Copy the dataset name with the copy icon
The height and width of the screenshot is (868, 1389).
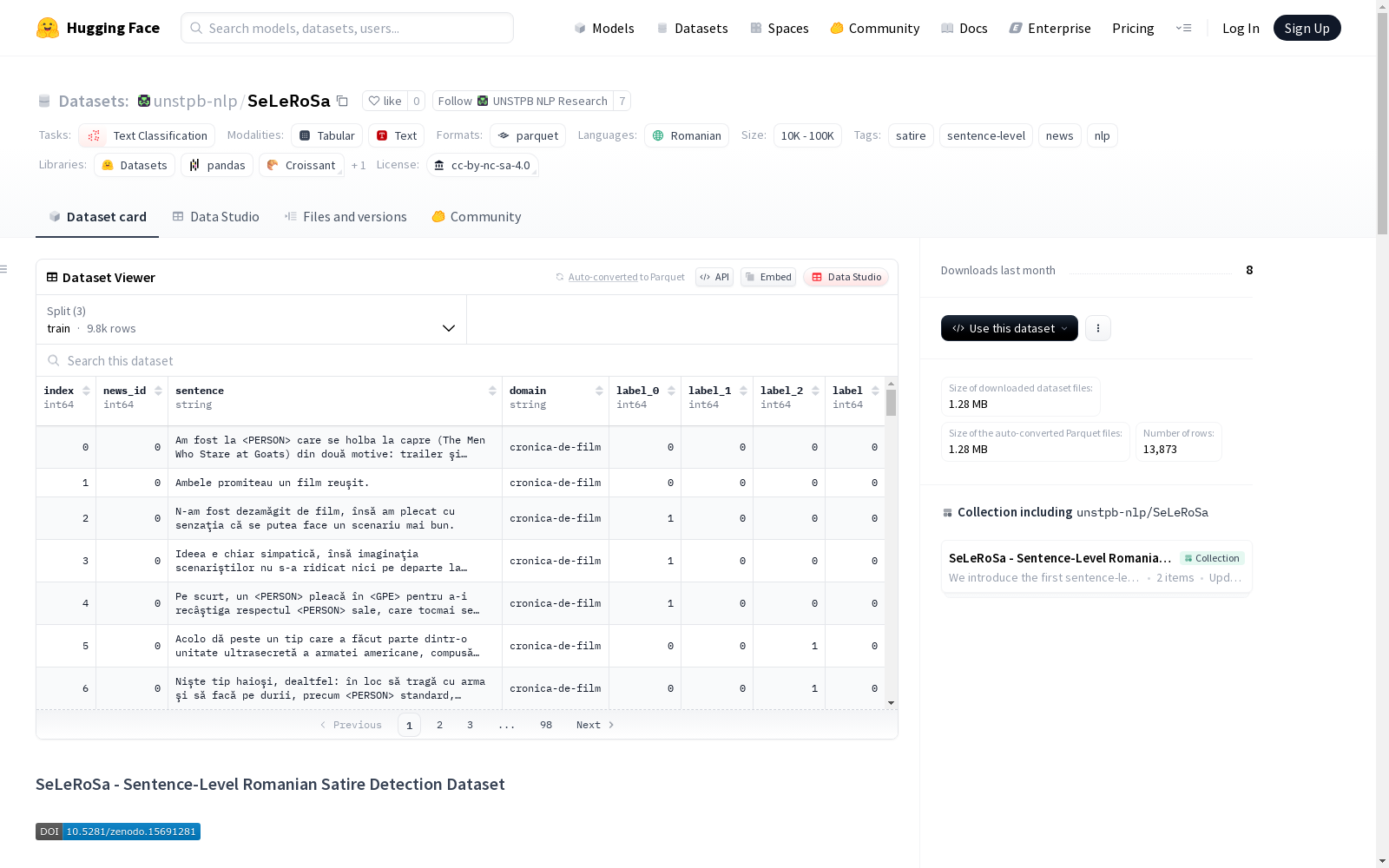tap(343, 101)
